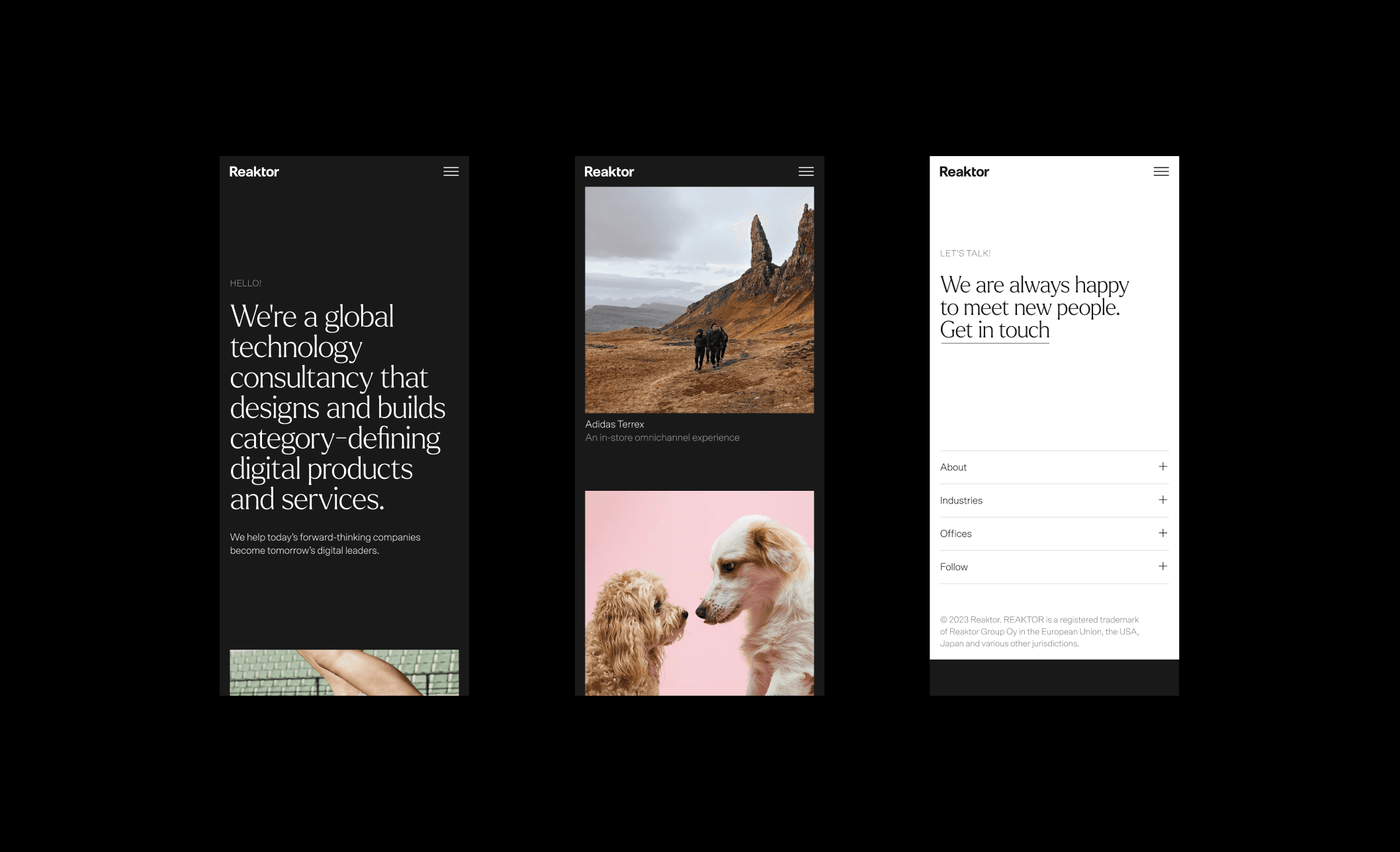
Task: Click the plus icon next to Follow
Action: [x=1163, y=566]
